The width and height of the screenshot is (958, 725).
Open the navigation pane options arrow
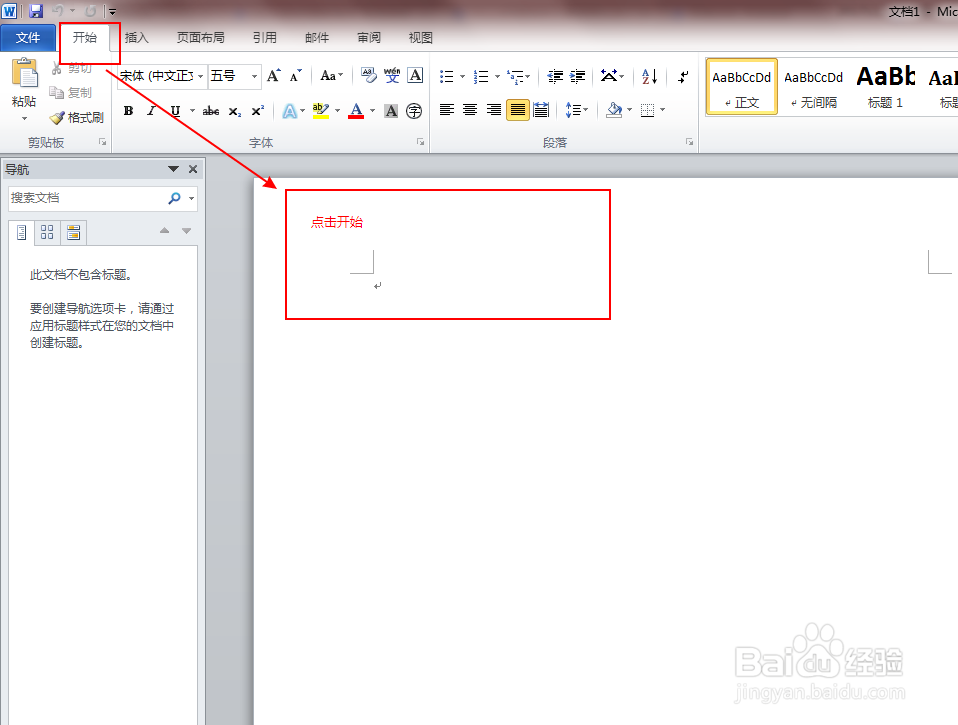pyautogui.click(x=174, y=169)
